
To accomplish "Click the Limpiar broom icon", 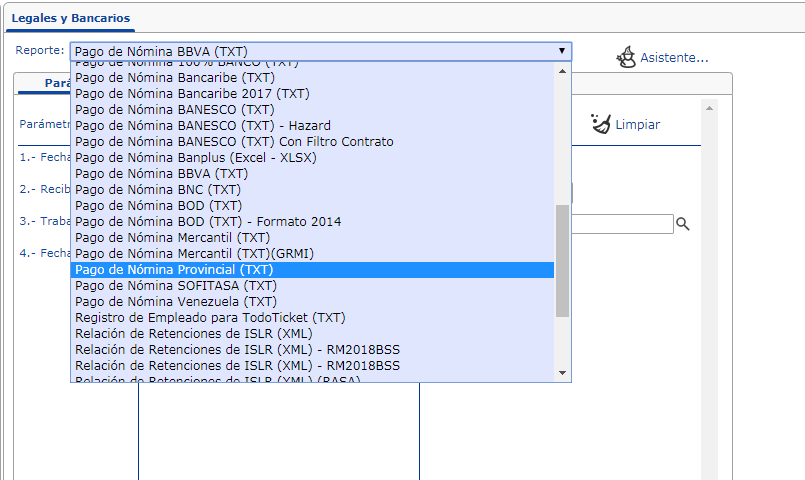I will coord(601,124).
